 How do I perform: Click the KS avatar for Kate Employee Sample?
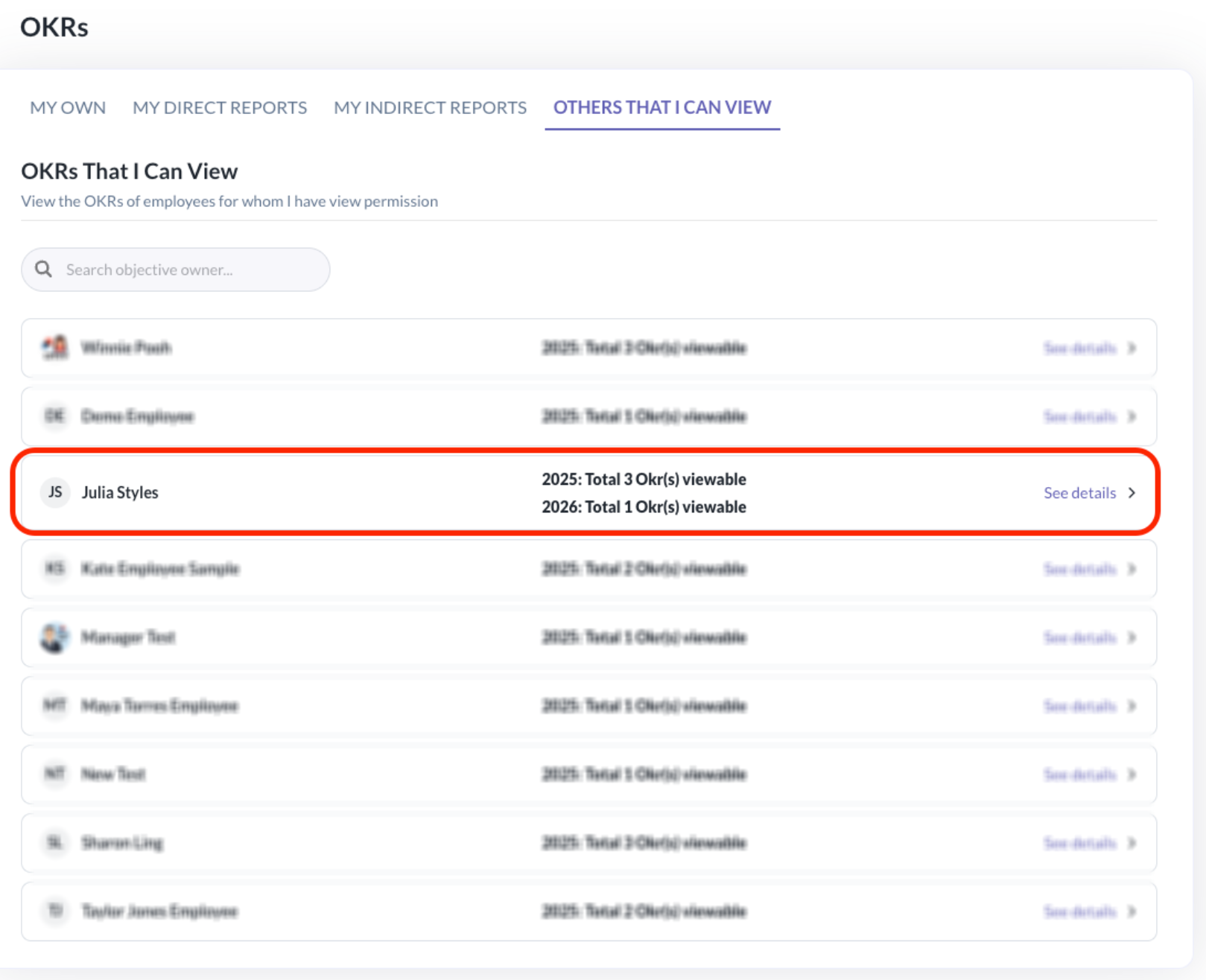55,569
